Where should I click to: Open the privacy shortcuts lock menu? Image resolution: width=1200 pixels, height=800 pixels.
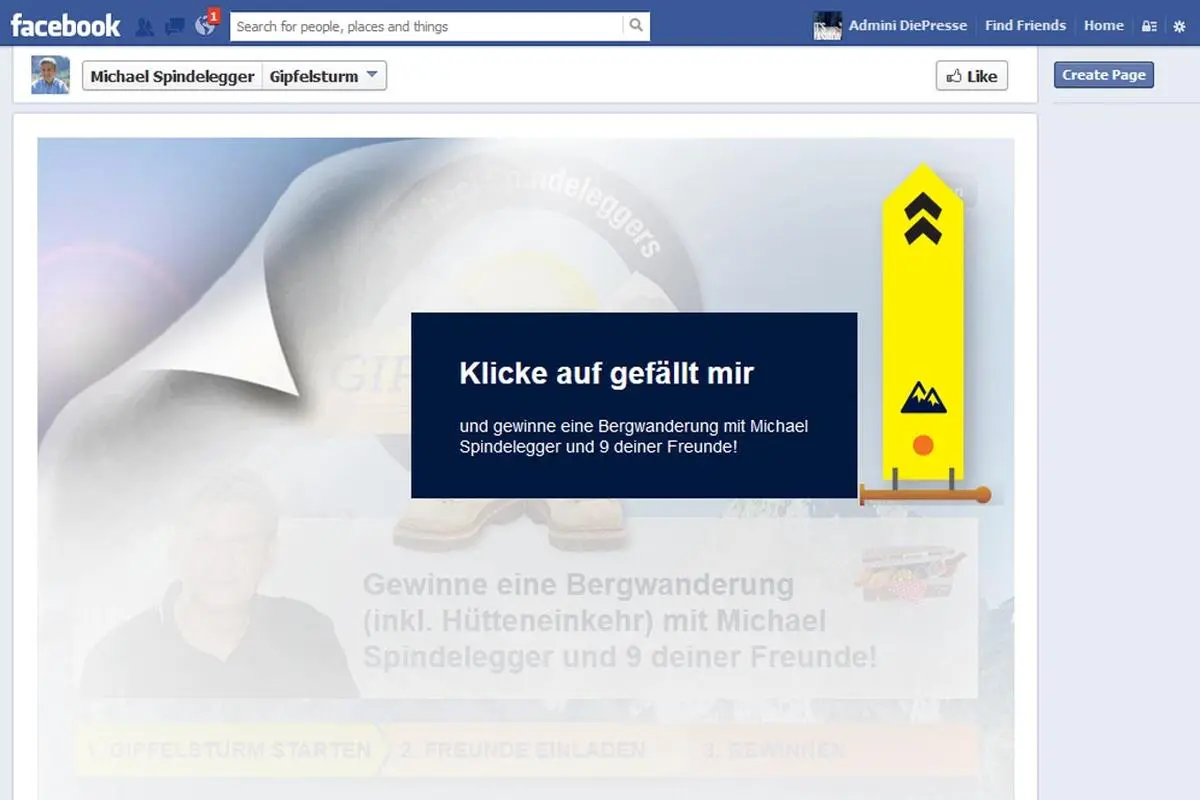(1152, 25)
